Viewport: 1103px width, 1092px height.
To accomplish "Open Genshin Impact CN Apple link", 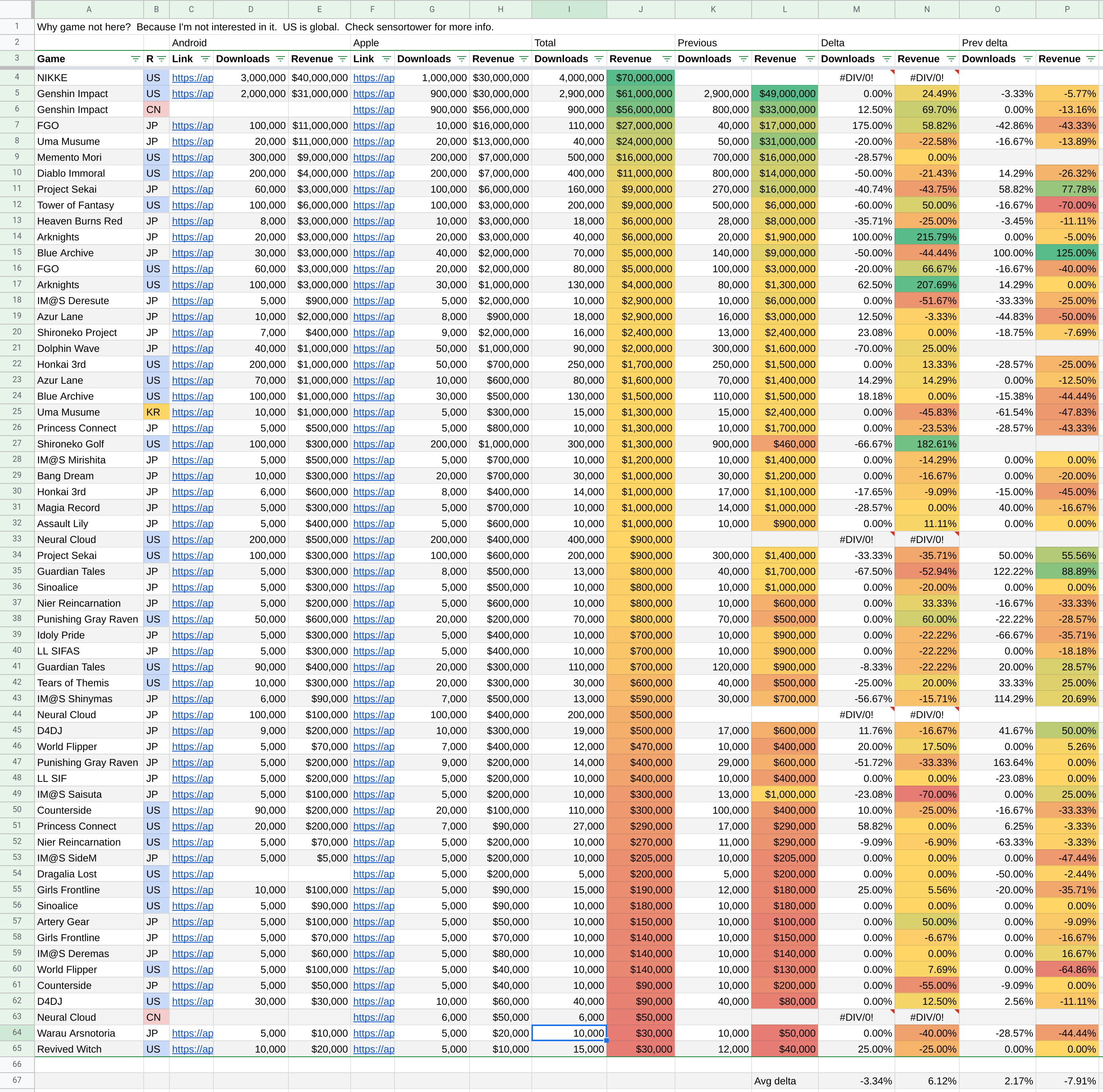I will pyautogui.click(x=373, y=110).
